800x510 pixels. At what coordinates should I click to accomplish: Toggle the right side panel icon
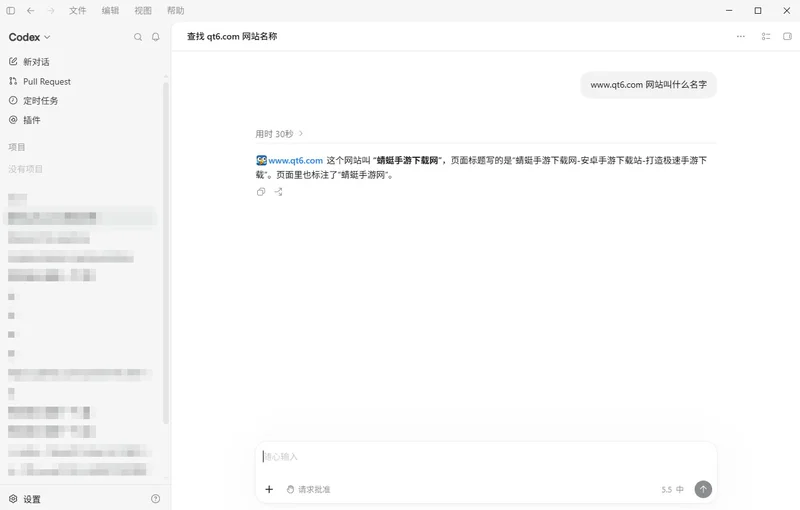tap(787, 36)
